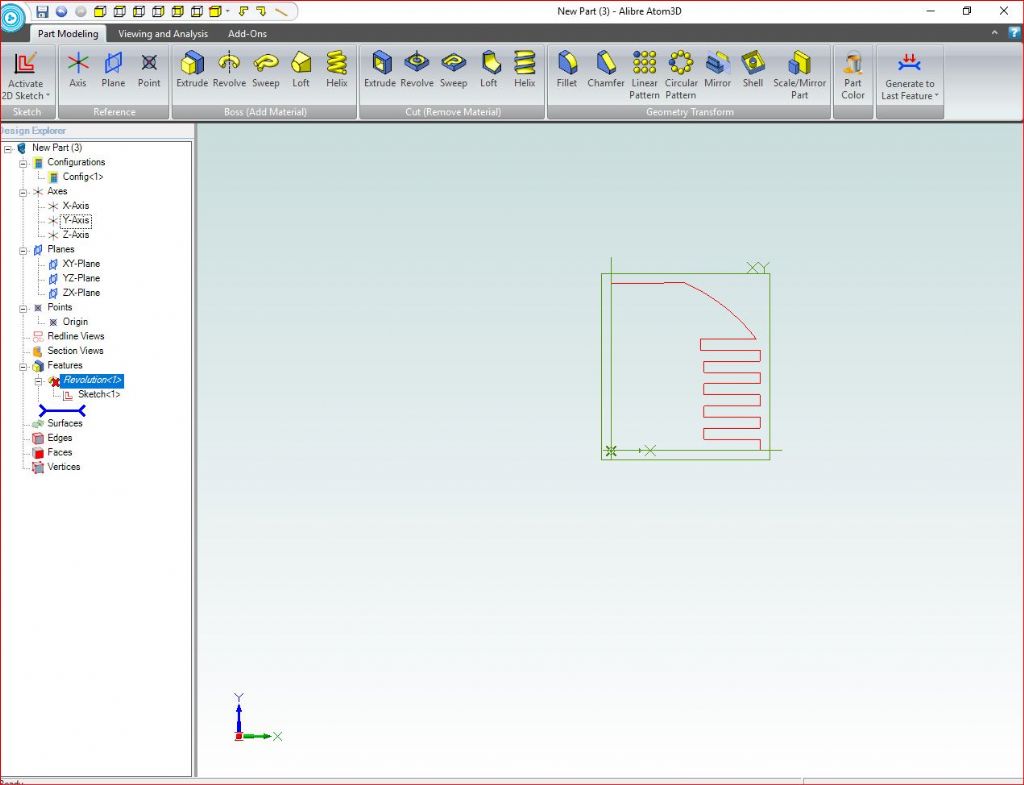Create a Linear Pattern

(645, 75)
